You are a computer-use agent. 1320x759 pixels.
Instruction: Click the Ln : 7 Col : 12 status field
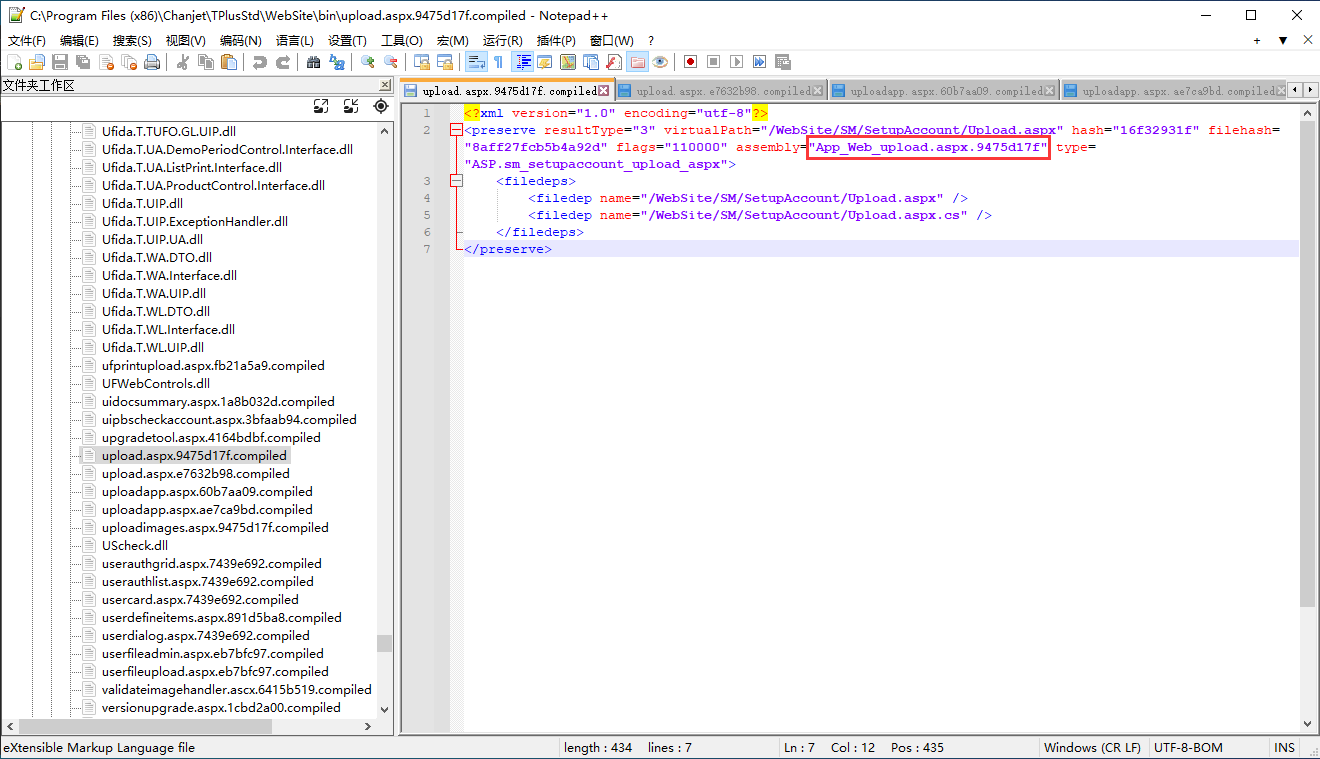point(828,748)
